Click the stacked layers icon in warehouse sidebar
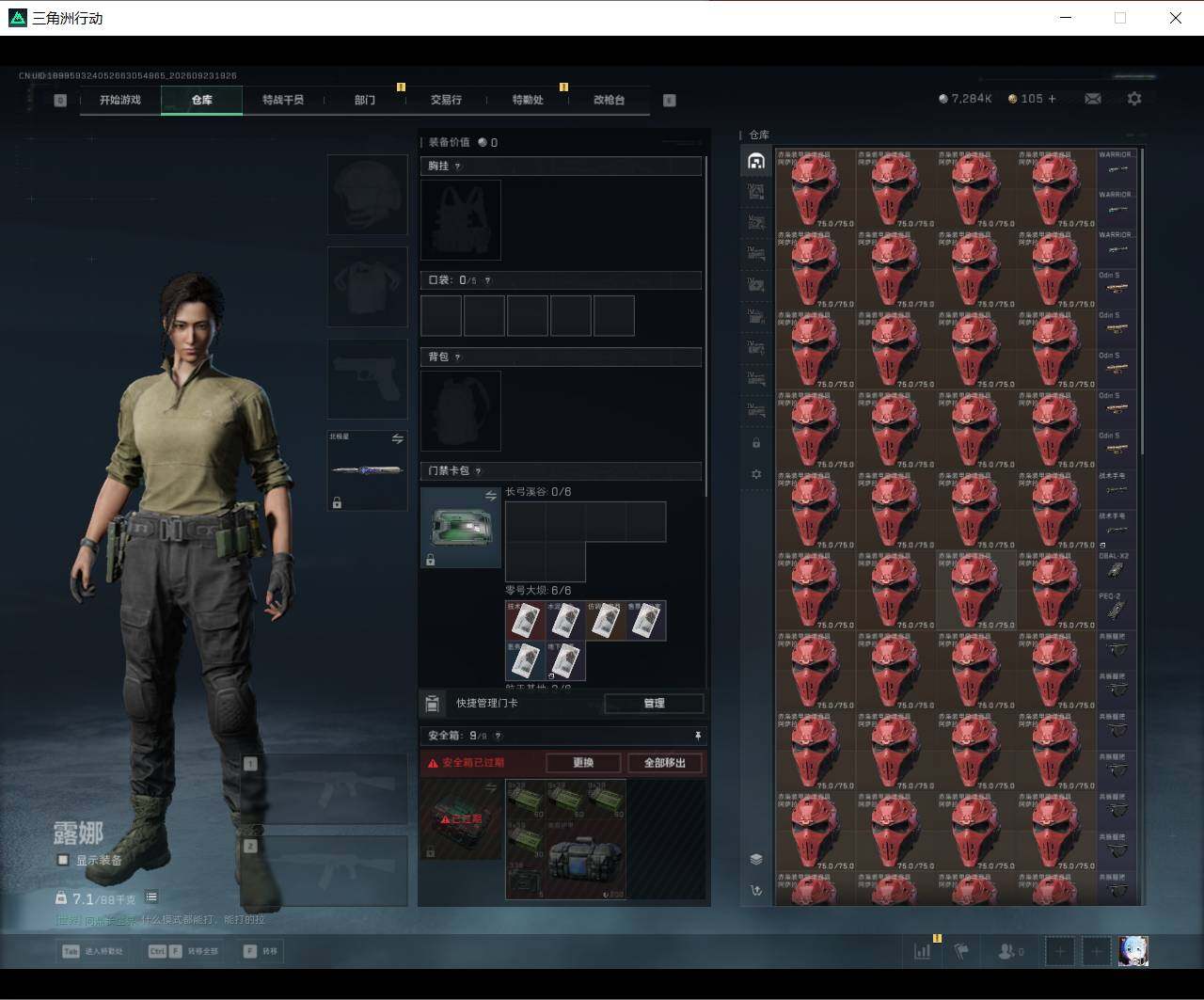 pos(756,859)
